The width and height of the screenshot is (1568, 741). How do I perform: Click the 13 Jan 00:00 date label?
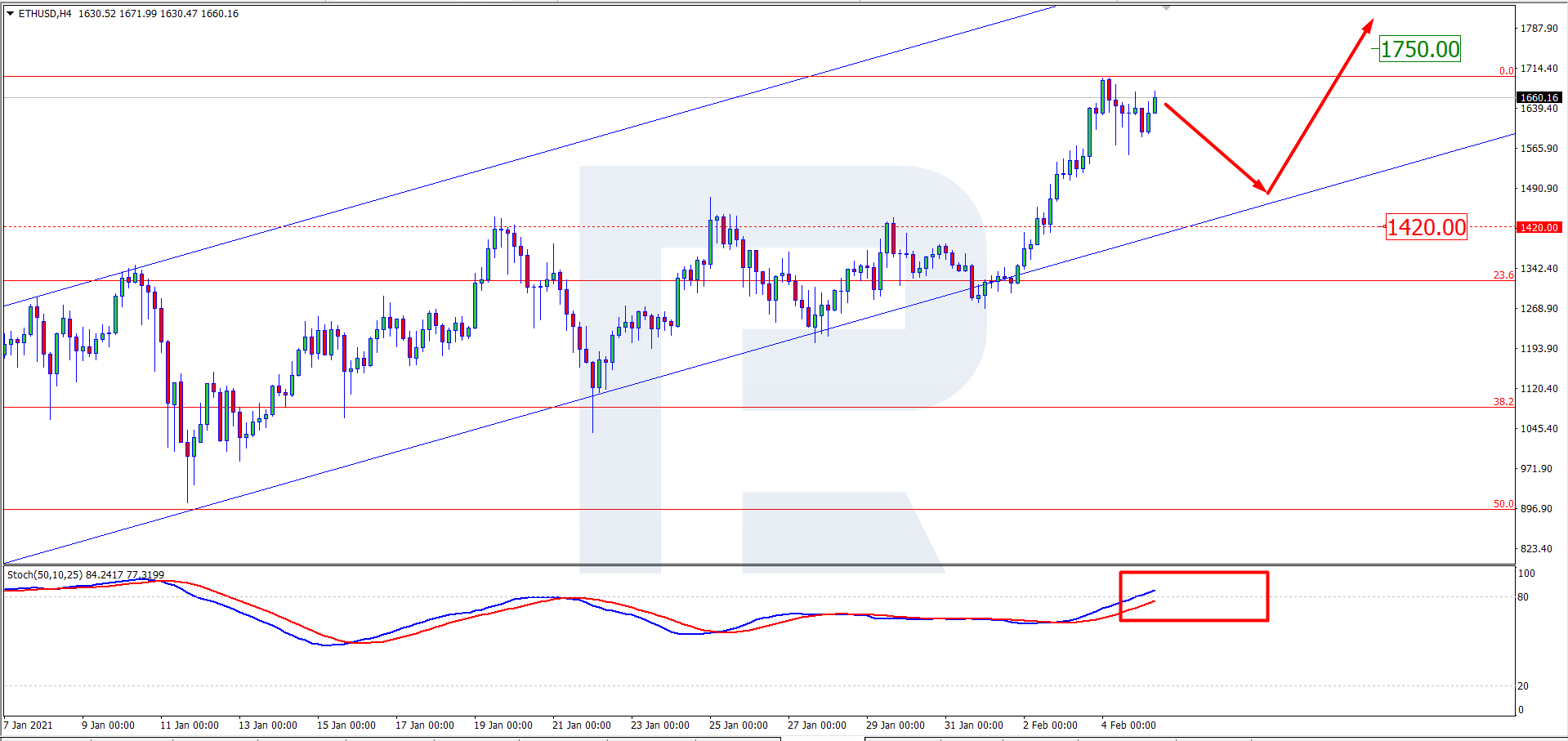click(268, 725)
